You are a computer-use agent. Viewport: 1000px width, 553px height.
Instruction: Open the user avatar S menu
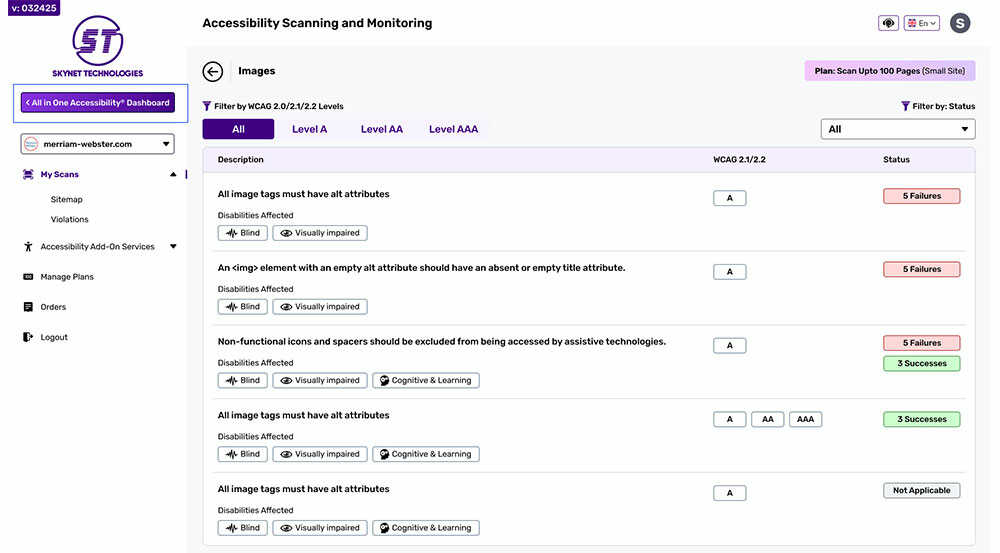point(960,23)
